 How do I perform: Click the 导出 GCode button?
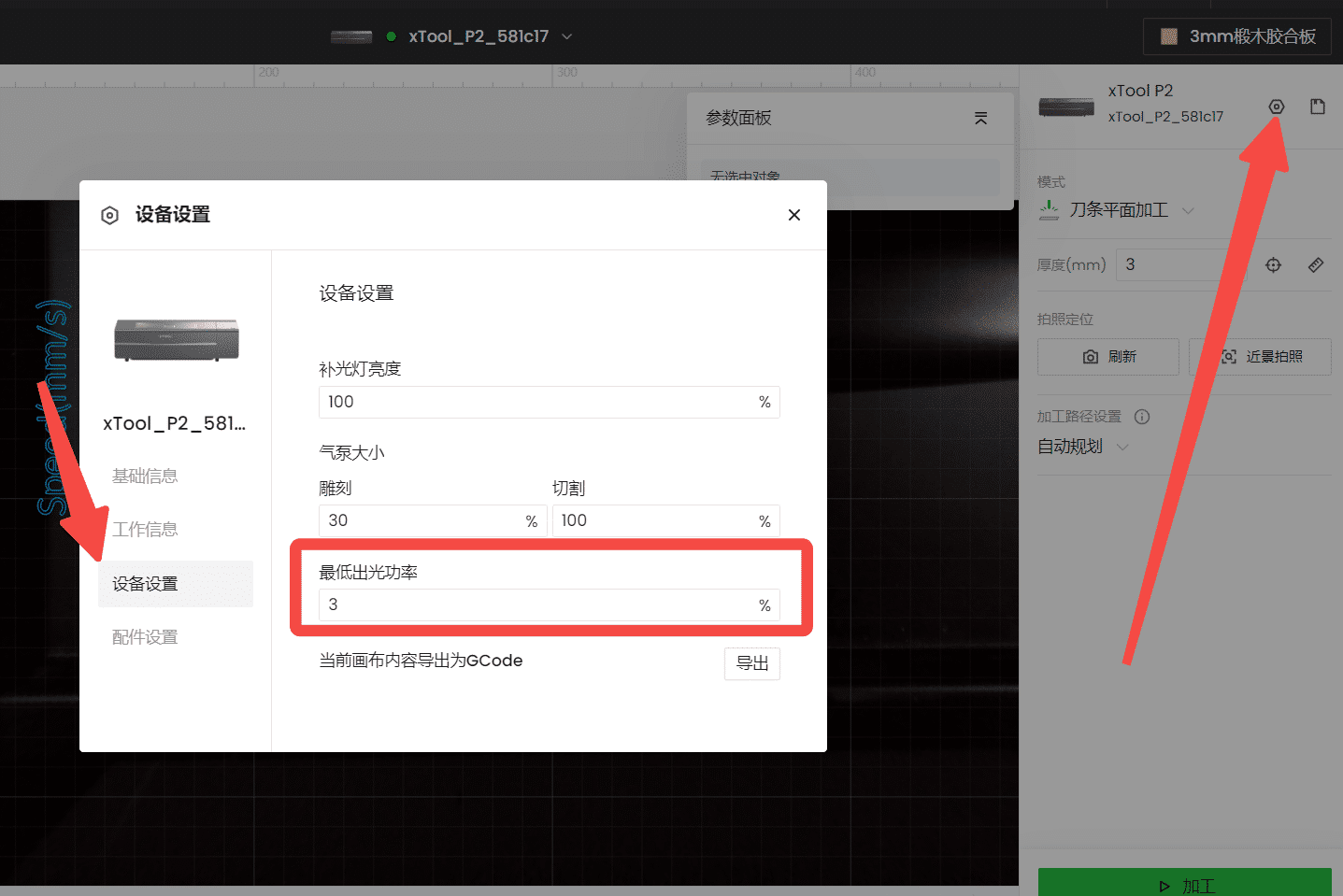click(x=752, y=663)
